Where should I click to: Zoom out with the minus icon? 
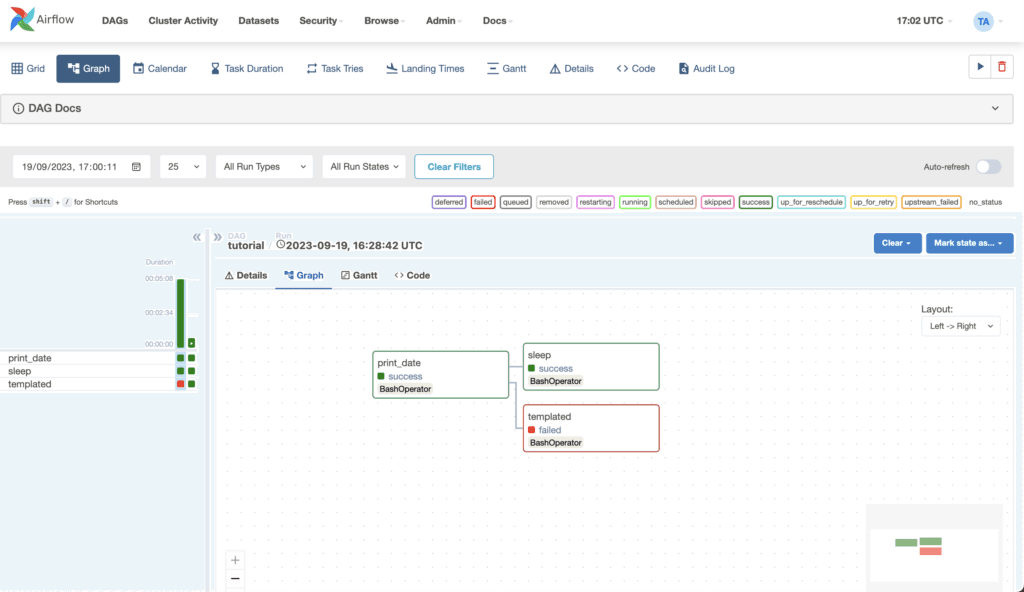coord(235,579)
